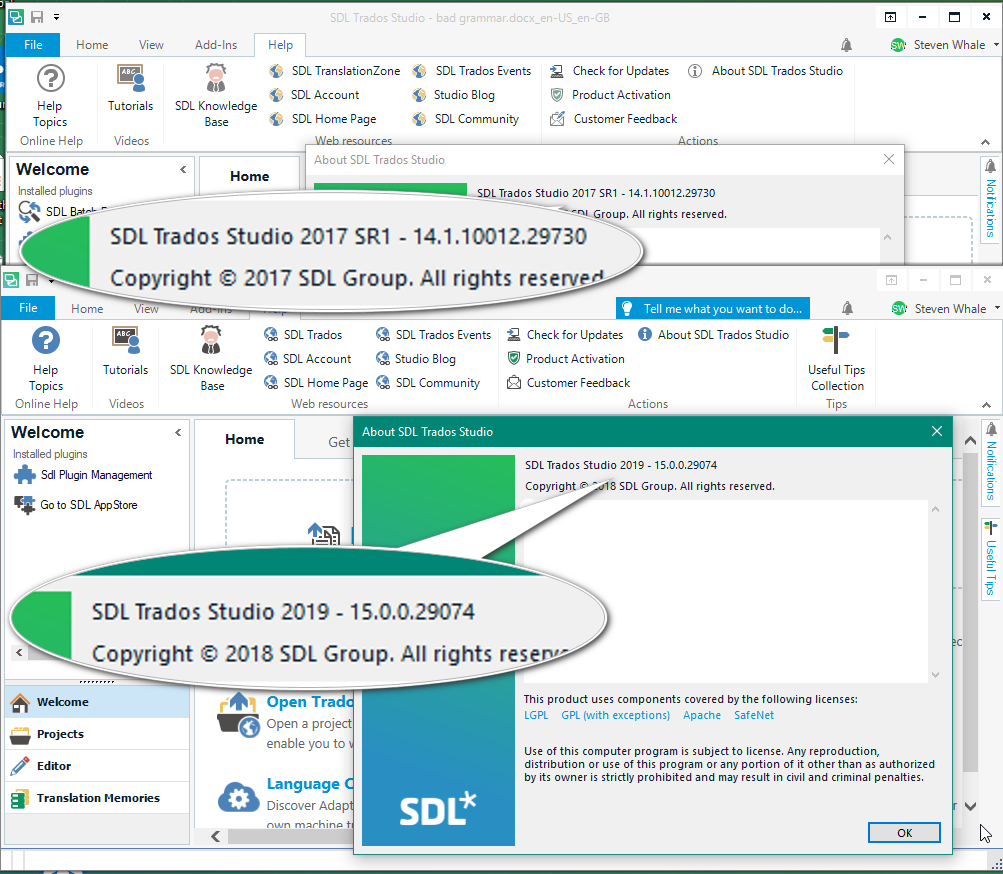This screenshot has width=1003, height=874.
Task: Collapse Welcome pane in Studio 2017
Action: click(x=183, y=170)
